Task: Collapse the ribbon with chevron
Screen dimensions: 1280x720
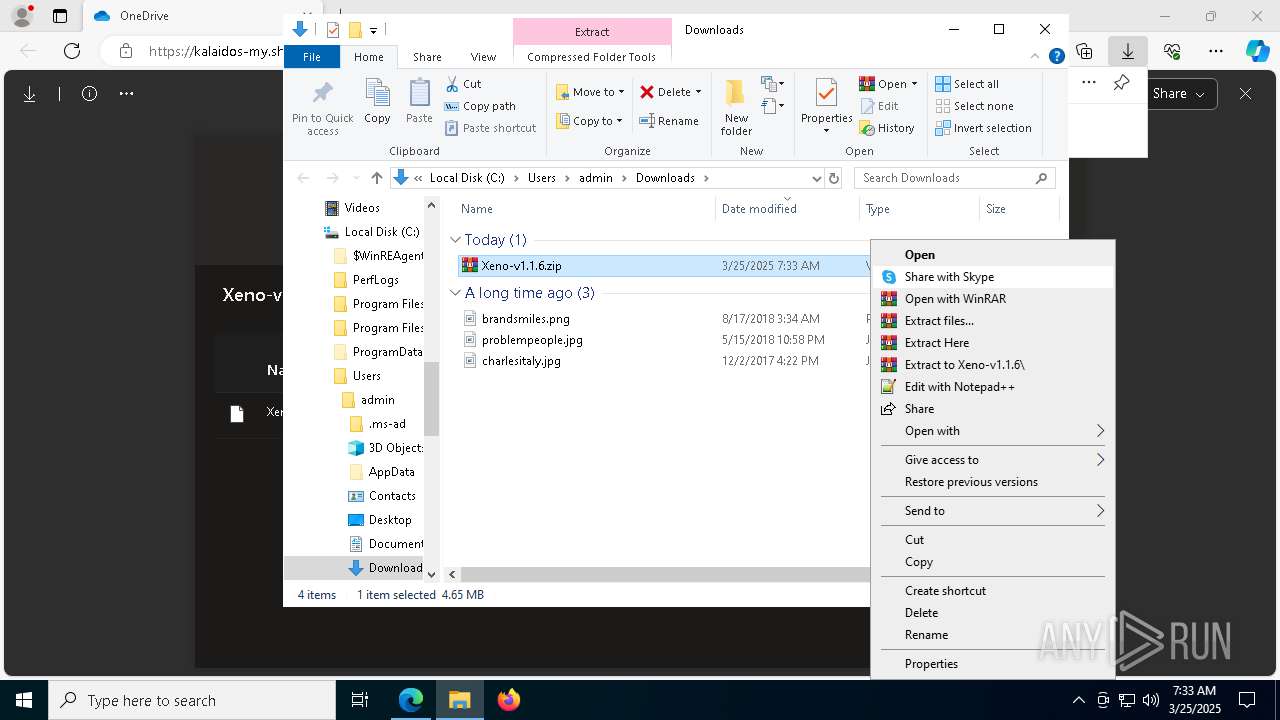Action: click(x=1036, y=57)
